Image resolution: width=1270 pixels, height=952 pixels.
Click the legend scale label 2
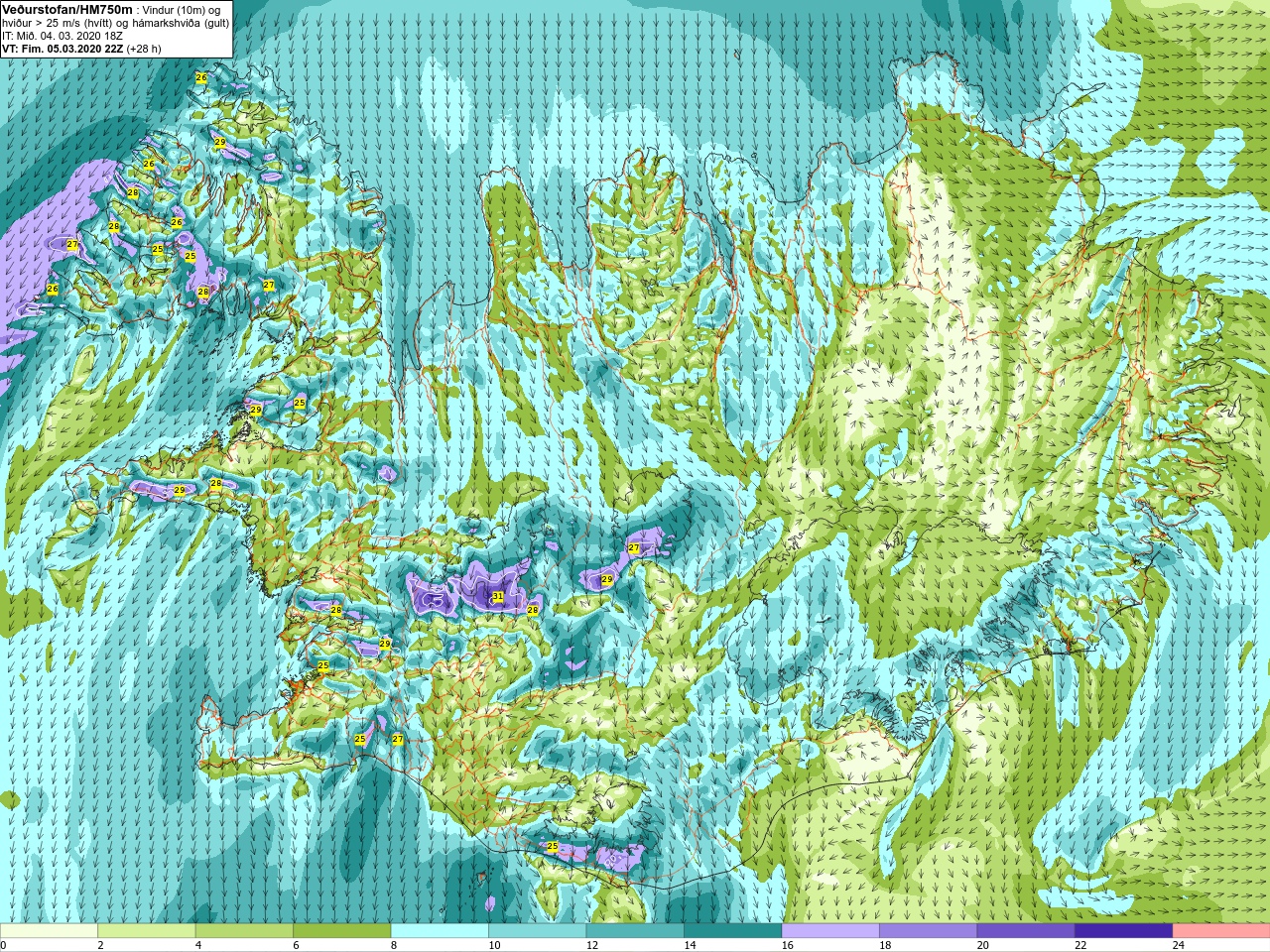(100, 945)
